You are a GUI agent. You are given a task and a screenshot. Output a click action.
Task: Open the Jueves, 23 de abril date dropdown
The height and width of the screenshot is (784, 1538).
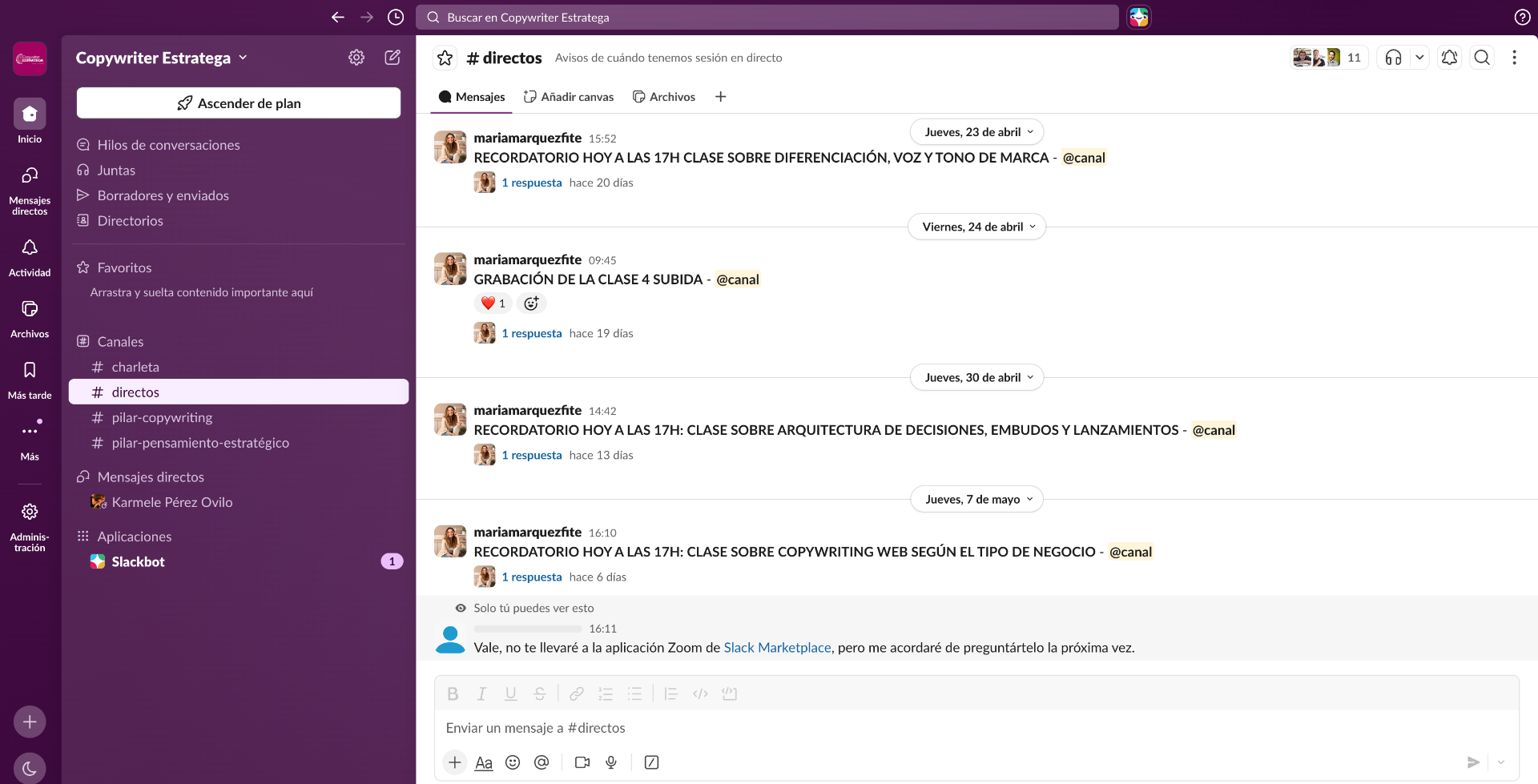pyautogui.click(x=976, y=132)
